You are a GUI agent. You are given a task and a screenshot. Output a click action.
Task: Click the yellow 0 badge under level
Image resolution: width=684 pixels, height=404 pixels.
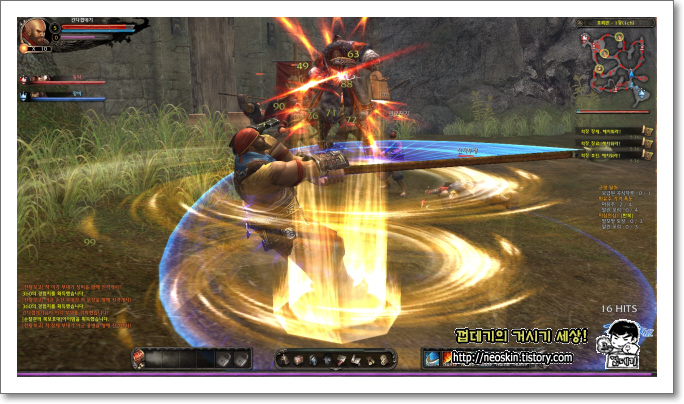coord(56,38)
